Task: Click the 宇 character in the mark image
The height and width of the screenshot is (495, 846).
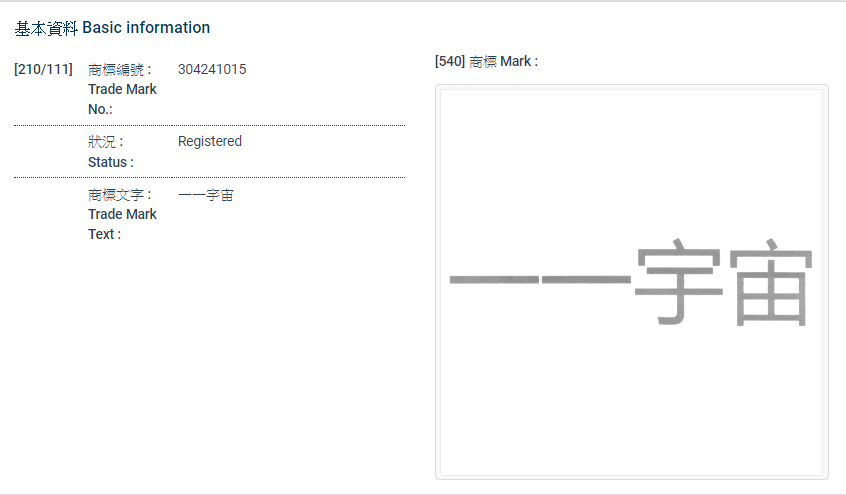Action: point(679,282)
